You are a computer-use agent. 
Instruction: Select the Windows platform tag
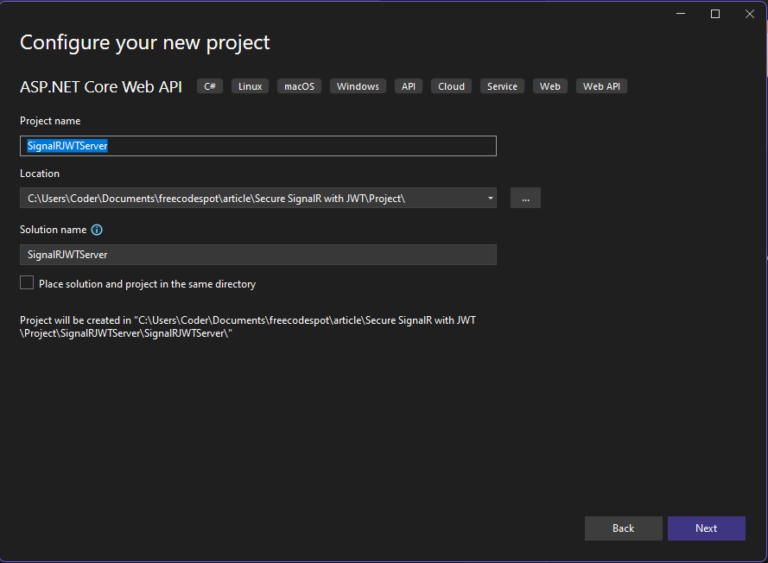pos(358,86)
